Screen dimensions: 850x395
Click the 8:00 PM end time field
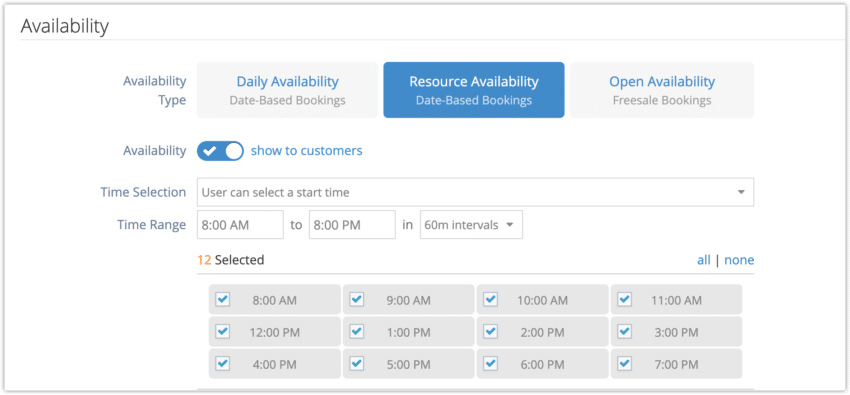352,225
